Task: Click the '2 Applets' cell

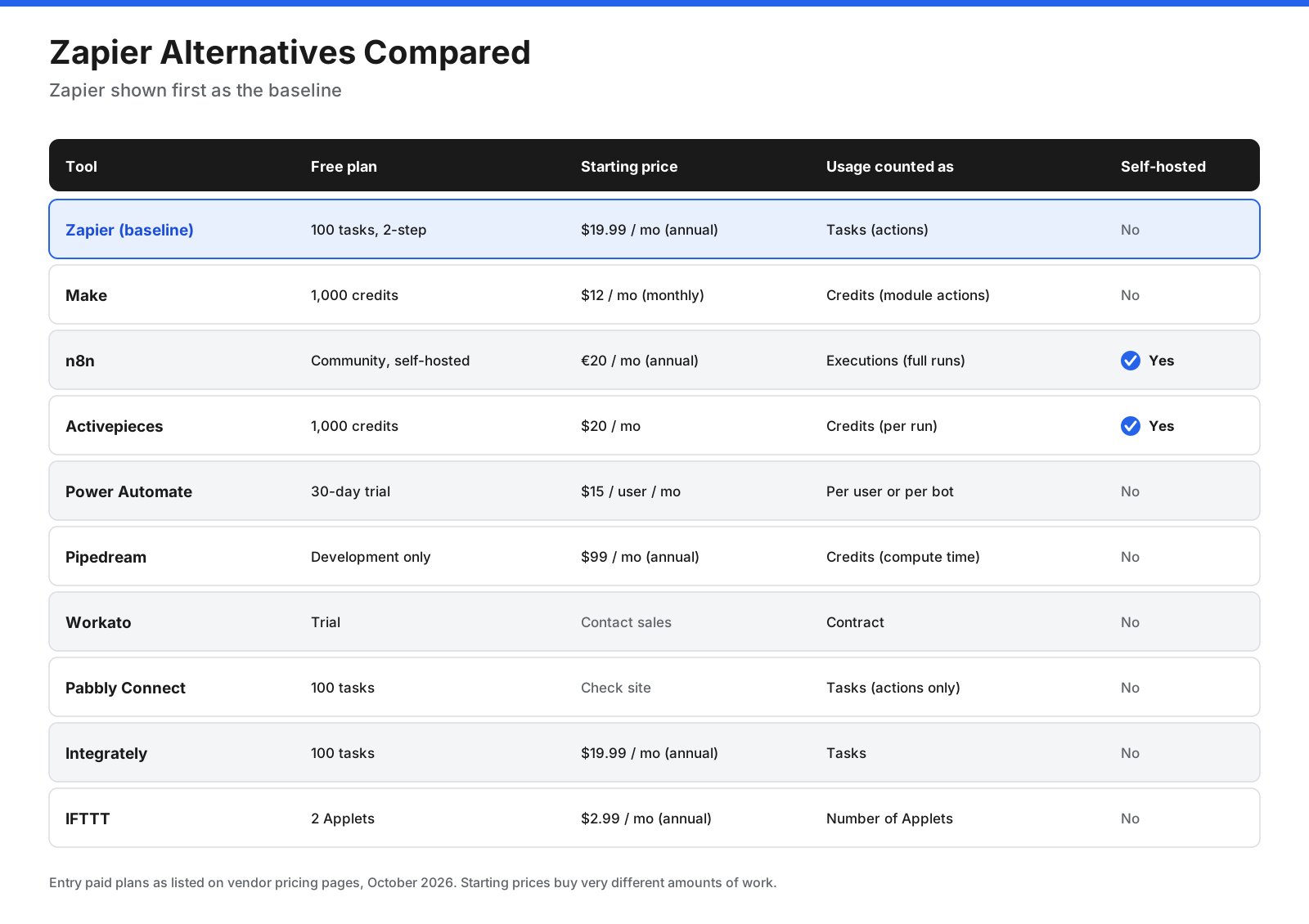Action: [x=343, y=819]
